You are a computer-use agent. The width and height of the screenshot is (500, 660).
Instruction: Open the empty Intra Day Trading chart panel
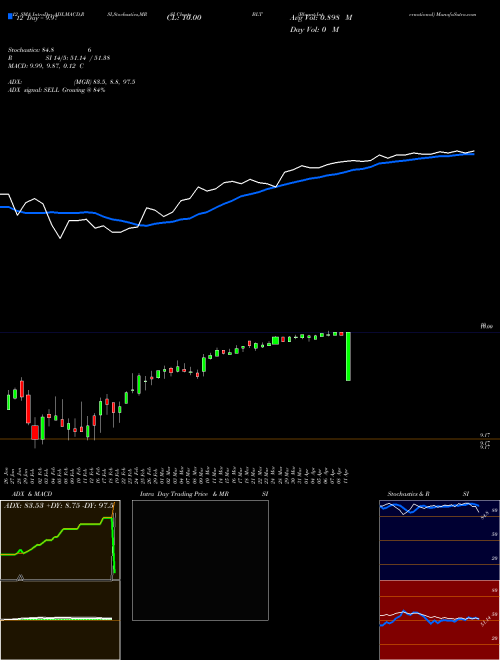coord(200,560)
